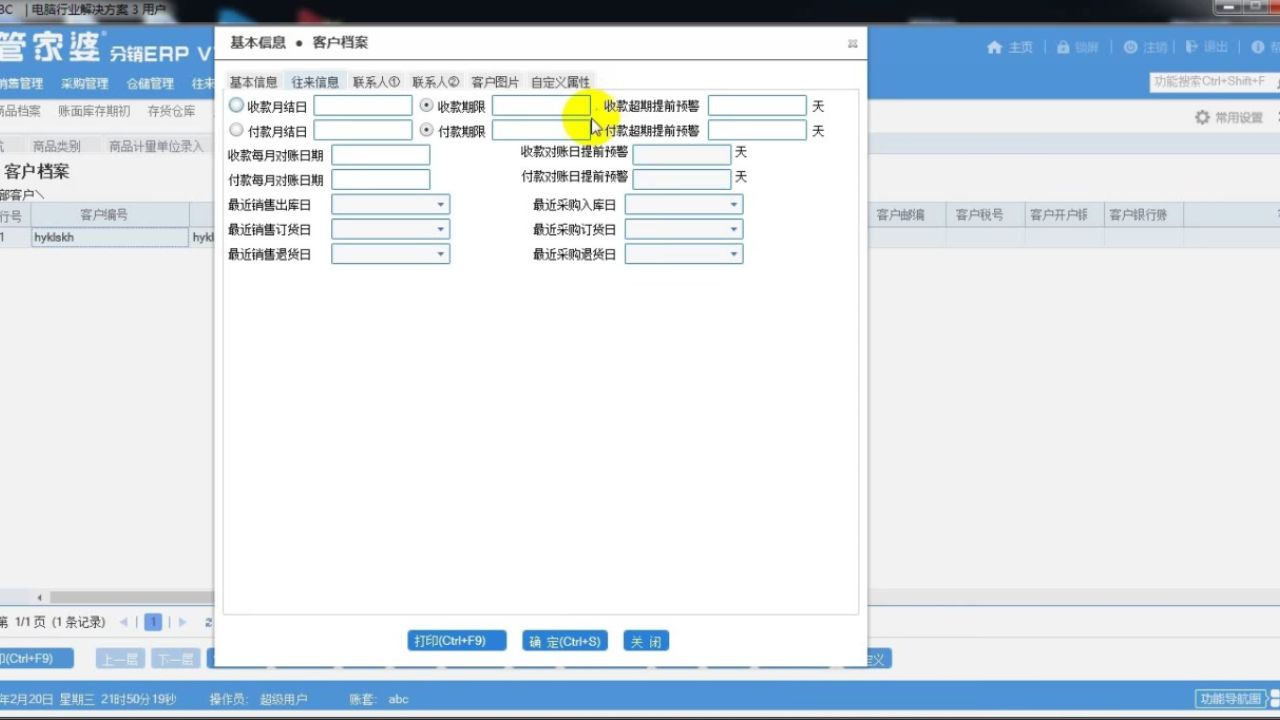Open the 存货仓库 toolbar shortcut
The height and width of the screenshot is (720, 1280).
point(171,112)
